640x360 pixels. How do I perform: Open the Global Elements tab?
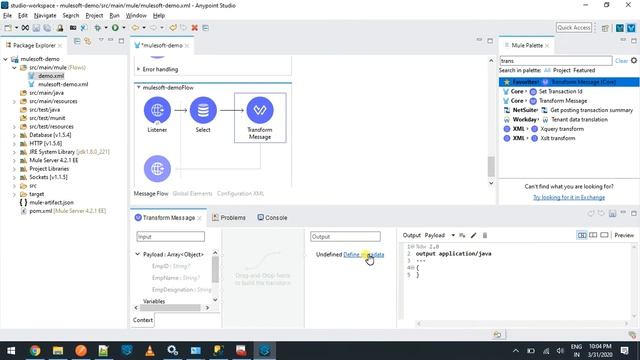click(192, 193)
